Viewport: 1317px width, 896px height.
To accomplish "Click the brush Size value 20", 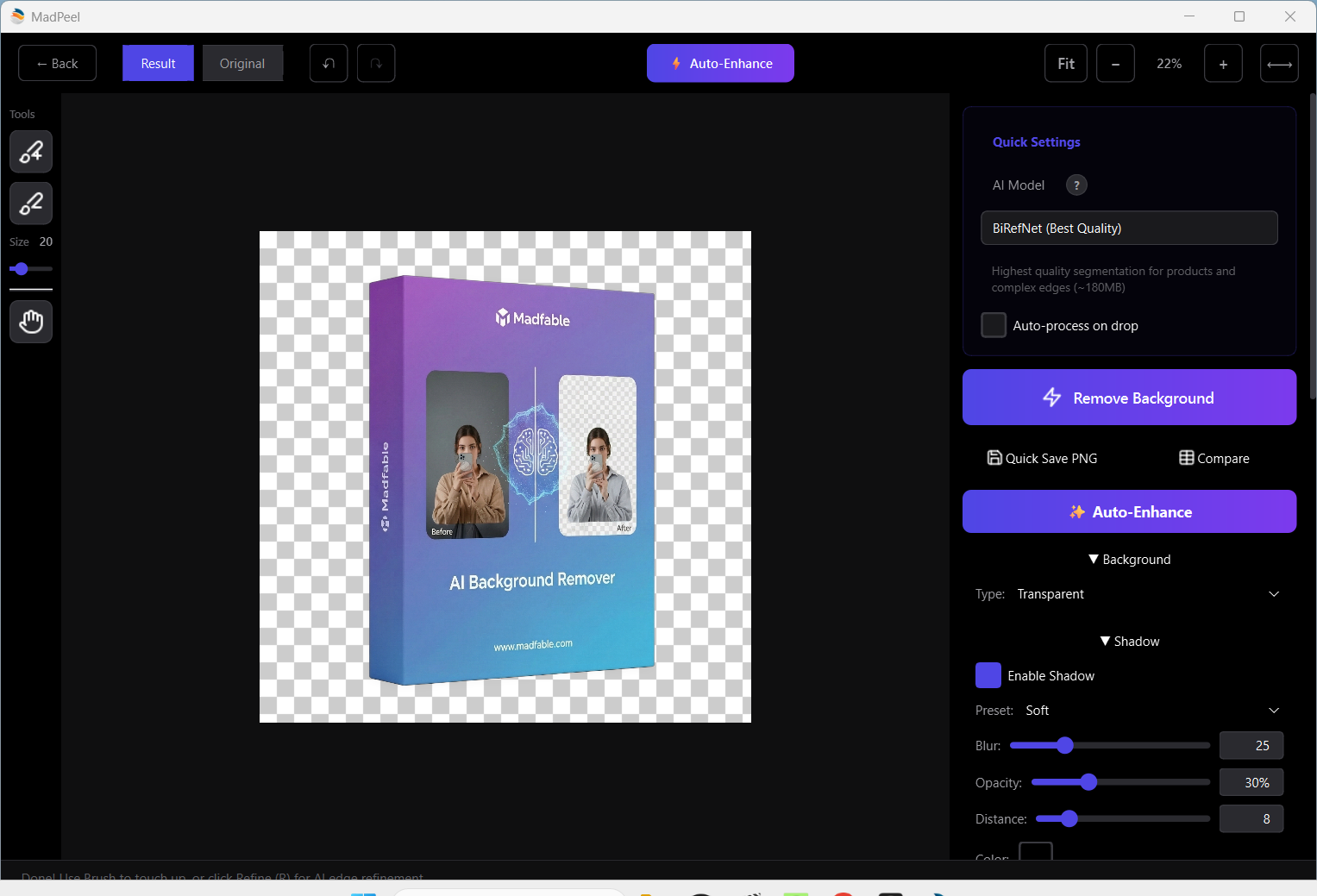I will 46,241.
